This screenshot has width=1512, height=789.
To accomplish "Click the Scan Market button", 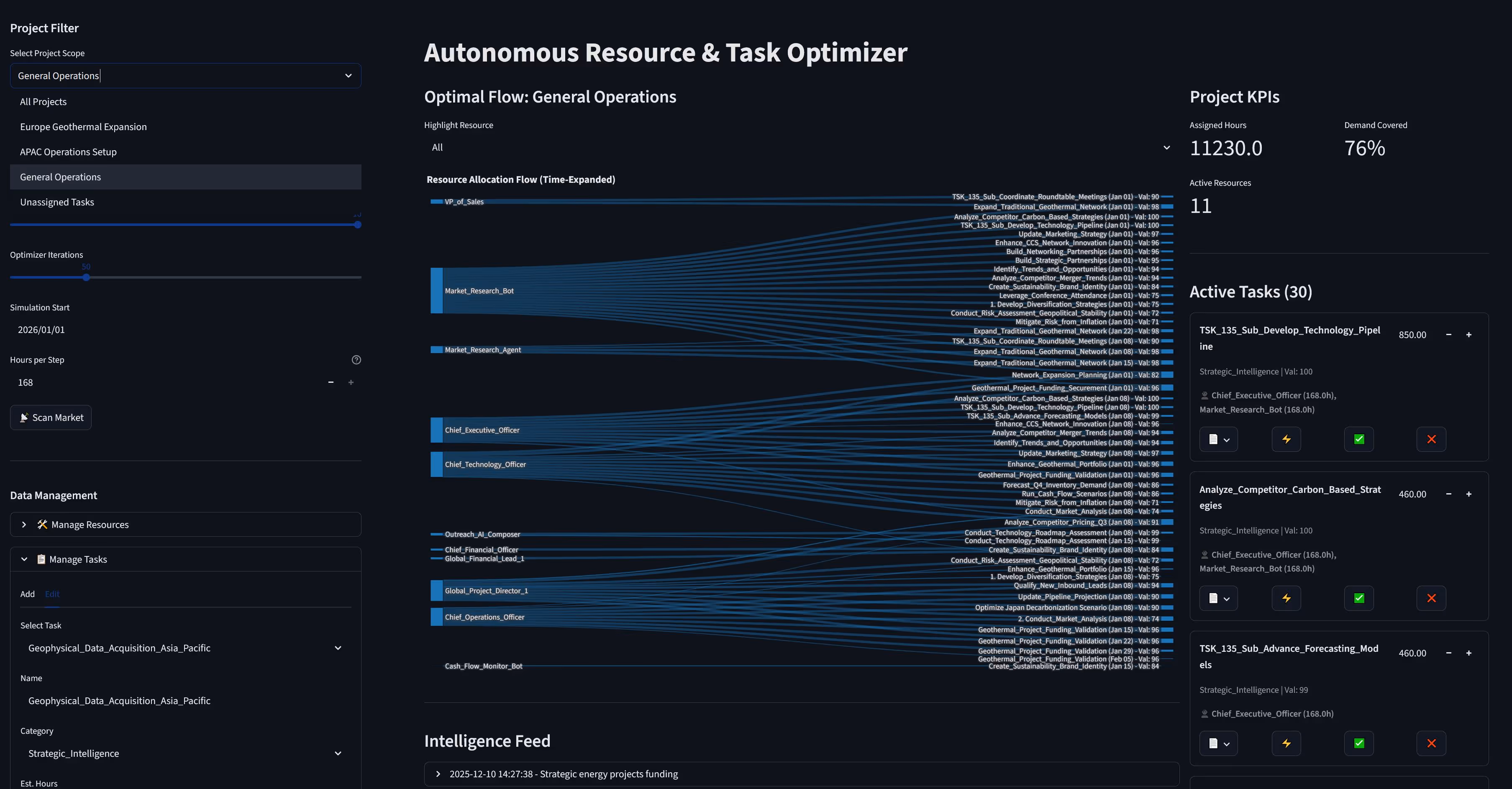I will pyautogui.click(x=51, y=418).
